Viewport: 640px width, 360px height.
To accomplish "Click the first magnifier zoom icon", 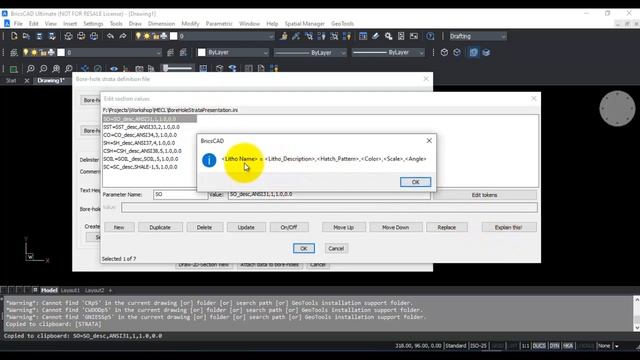I will (31, 68).
